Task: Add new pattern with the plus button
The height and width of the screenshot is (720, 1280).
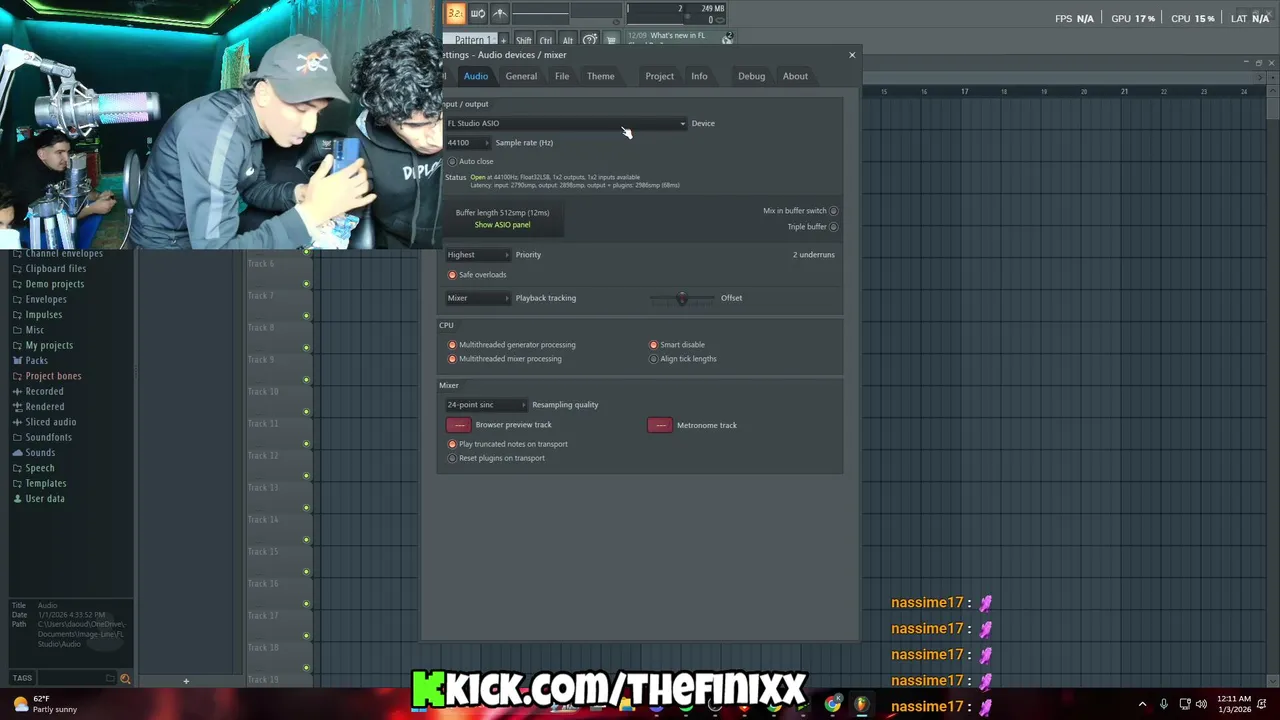Action: (x=504, y=40)
